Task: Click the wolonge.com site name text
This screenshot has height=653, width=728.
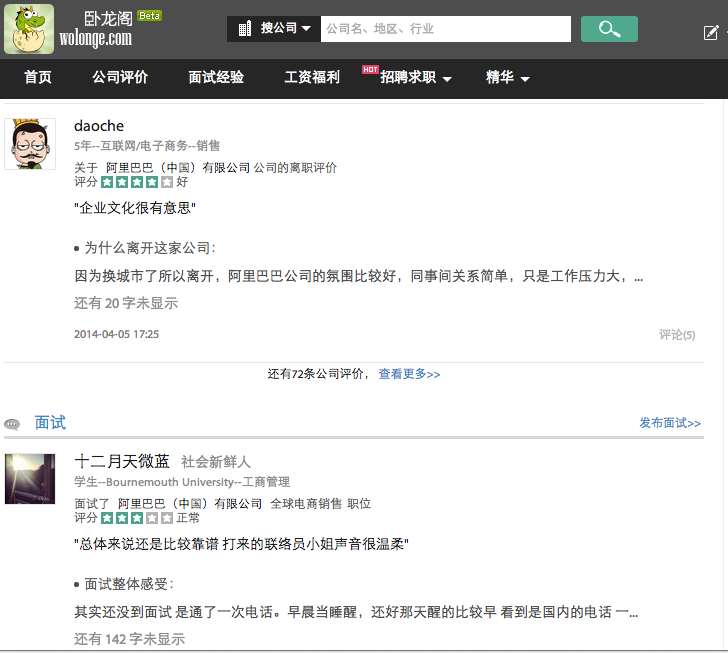Action: click(96, 39)
